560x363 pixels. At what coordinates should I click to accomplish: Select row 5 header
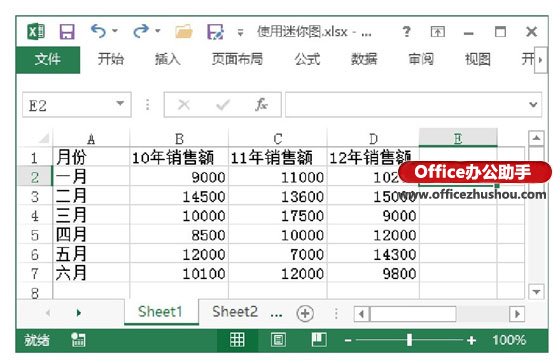(x=34, y=235)
